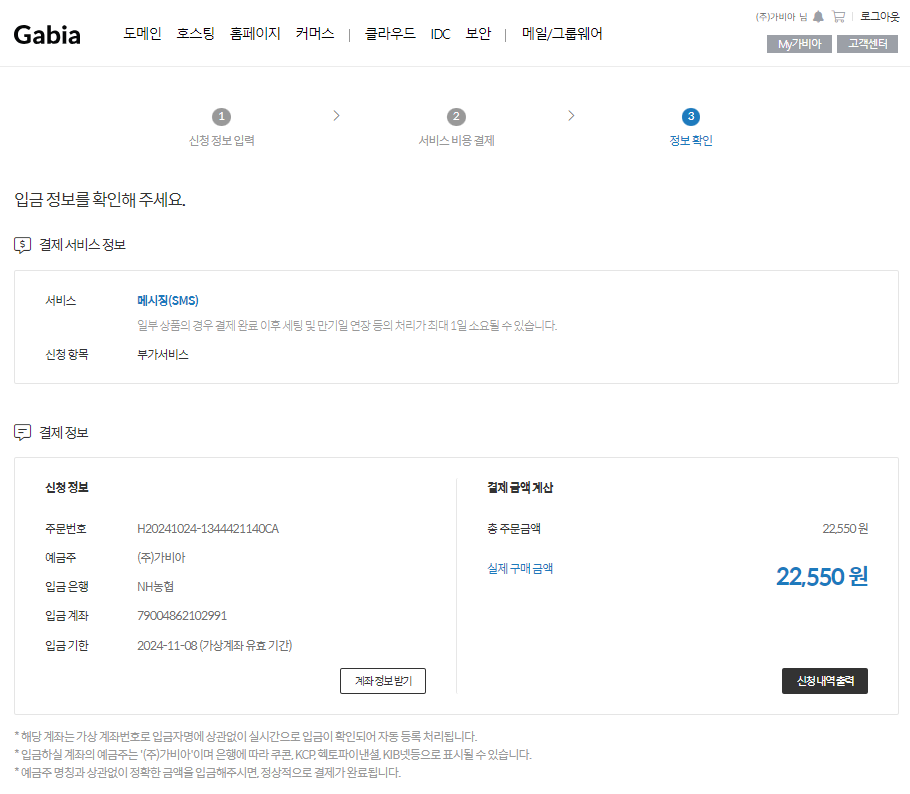This screenshot has width=910, height=794.
Task: Open the 메일/그룹웨어 menu
Action: coord(562,34)
